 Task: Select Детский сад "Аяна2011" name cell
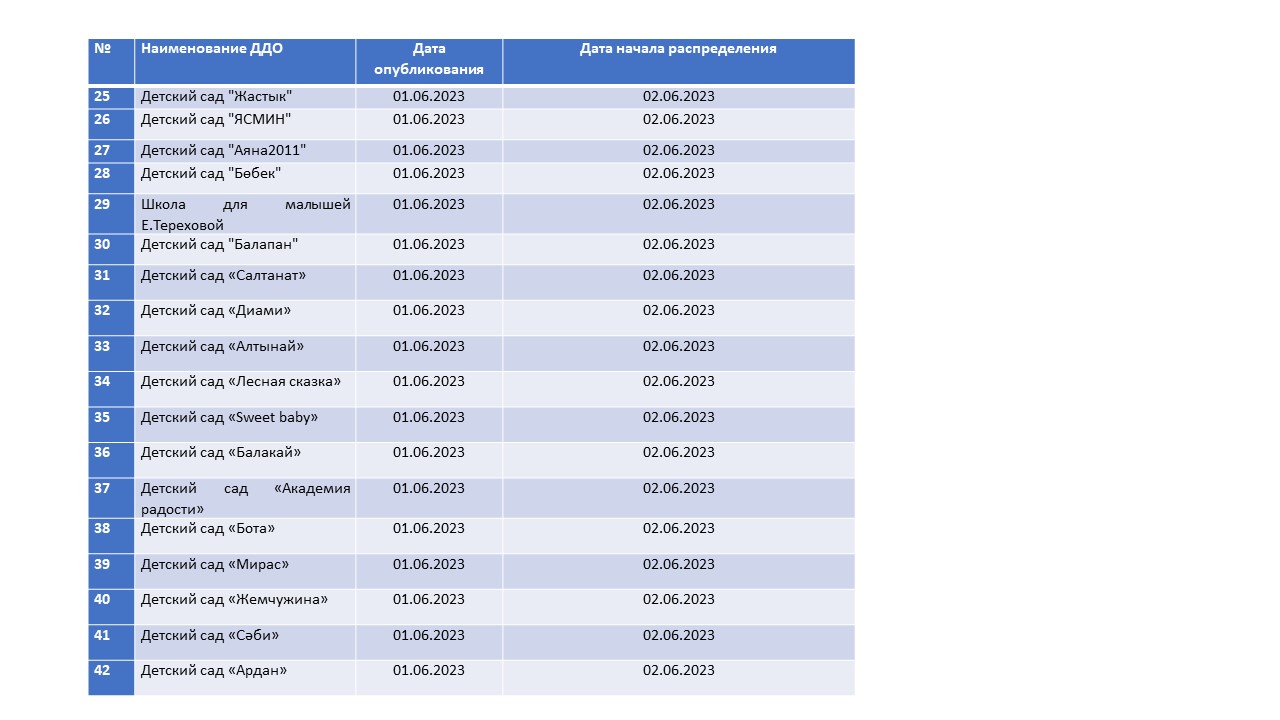tap(223, 151)
